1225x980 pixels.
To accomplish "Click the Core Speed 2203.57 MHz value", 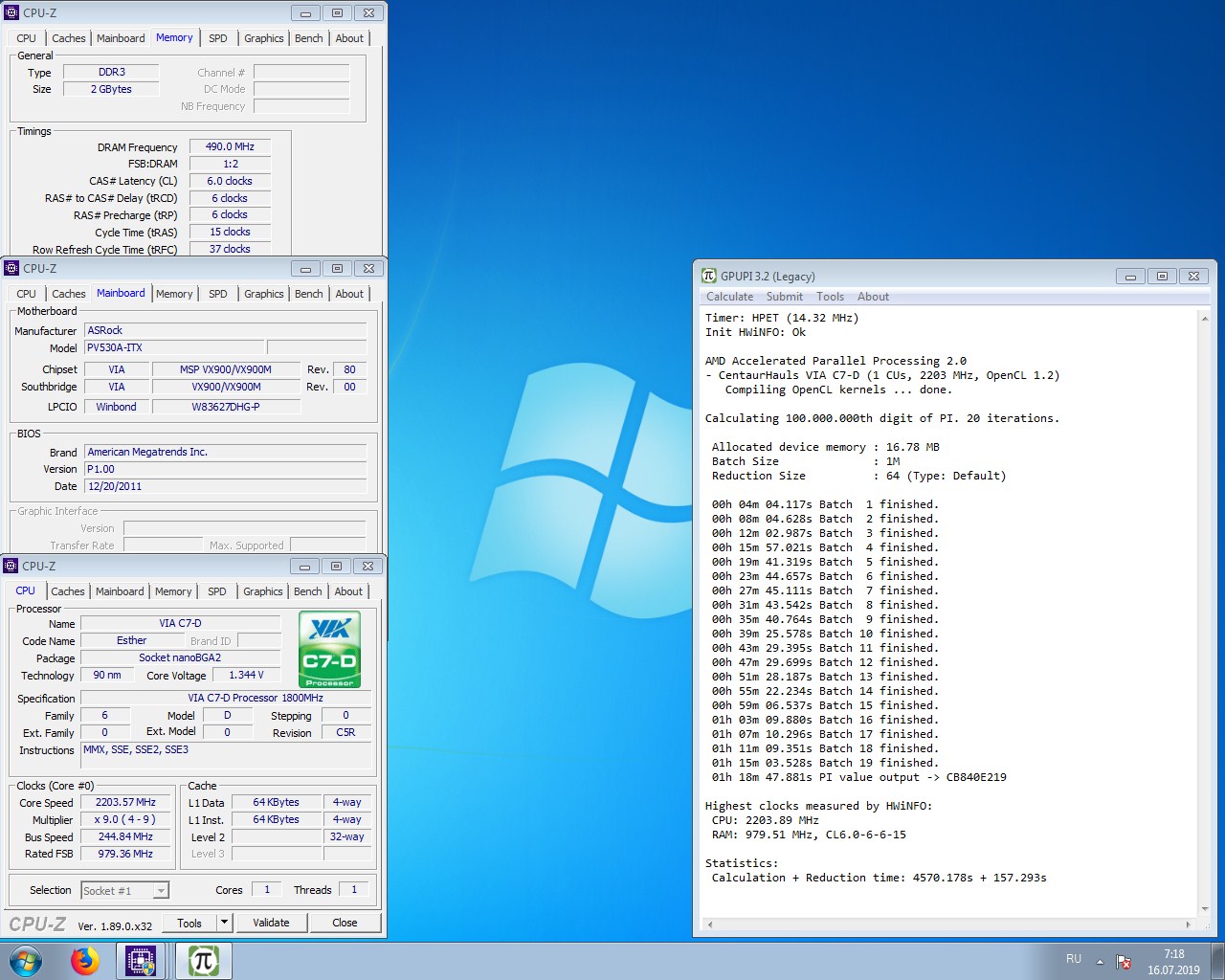I will pyautogui.click(x=125, y=802).
